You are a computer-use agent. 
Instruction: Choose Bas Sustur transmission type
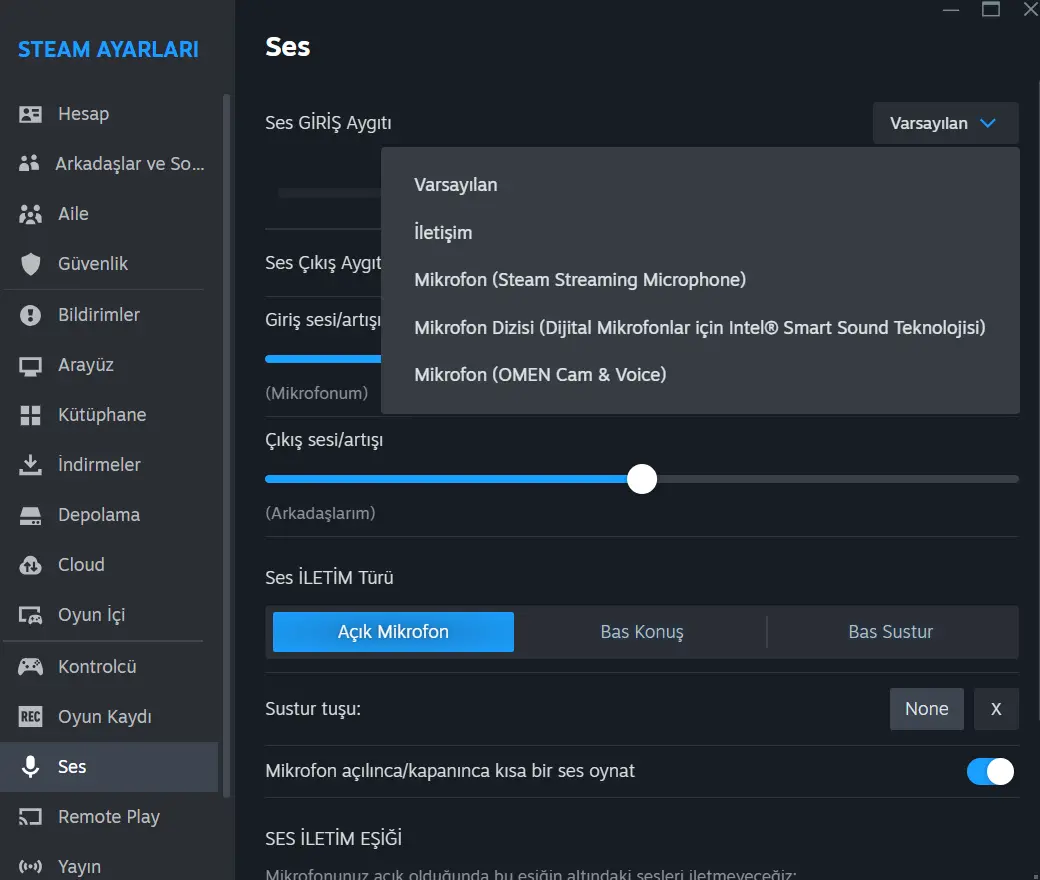(891, 632)
